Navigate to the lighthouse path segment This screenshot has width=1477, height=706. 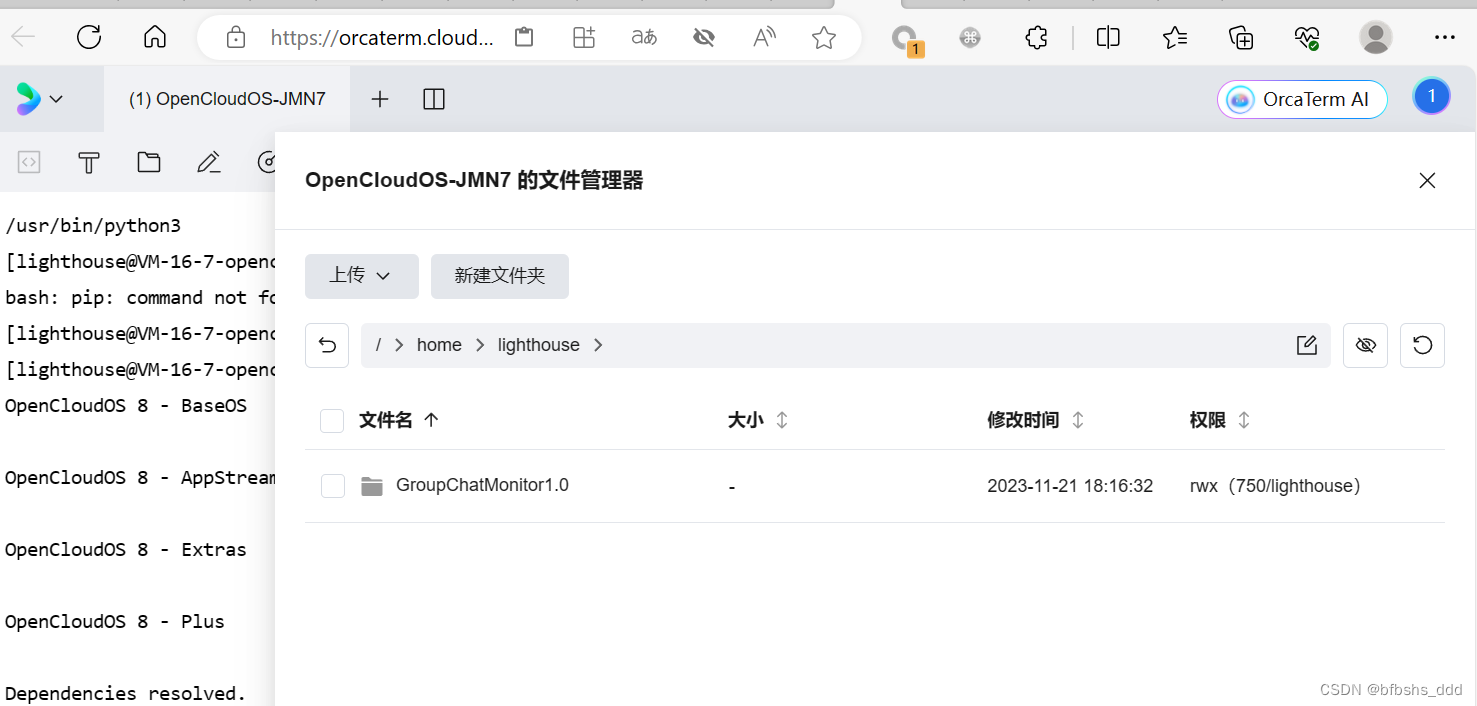pos(539,345)
